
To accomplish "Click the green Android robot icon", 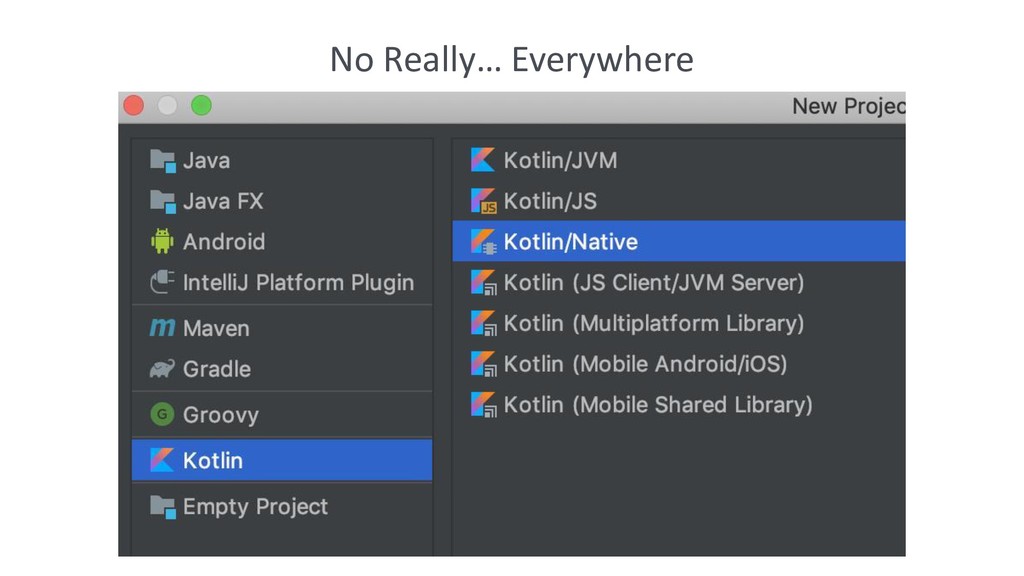I will pos(162,241).
